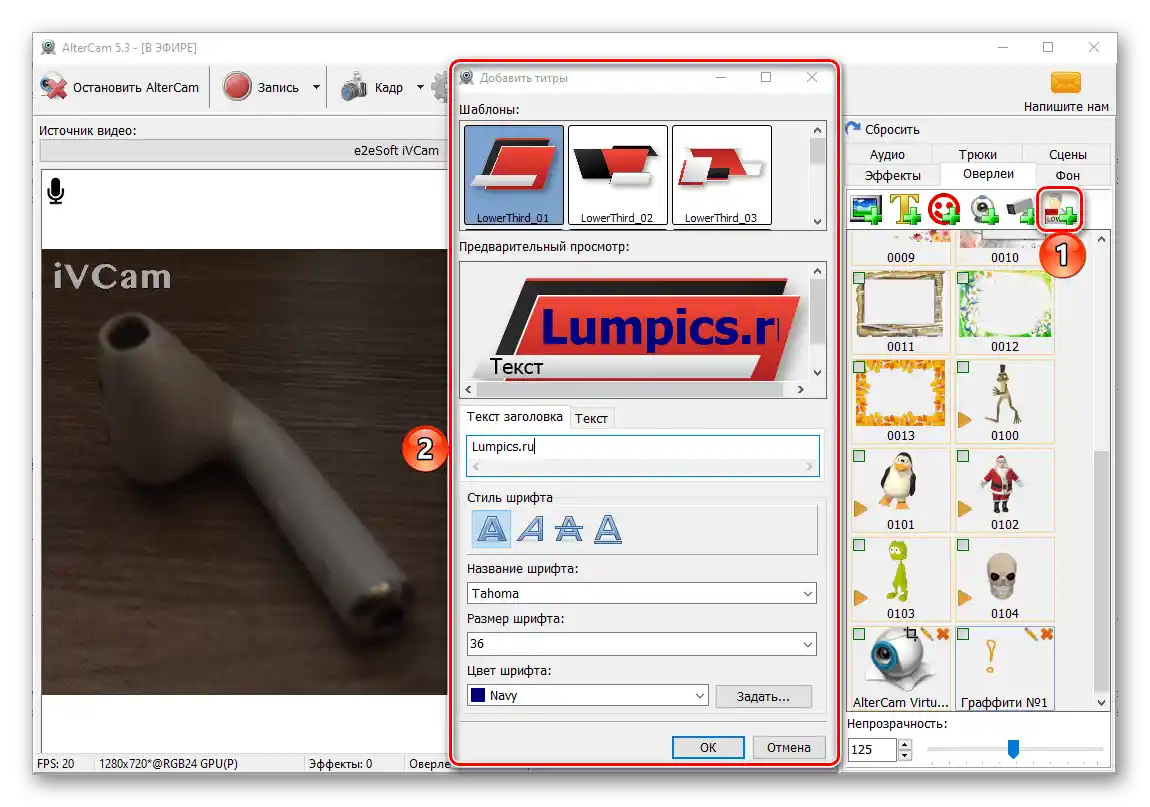This screenshot has width=1150, height=807.
Task: Switch to the Аудио tab
Action: pyautogui.click(x=887, y=155)
